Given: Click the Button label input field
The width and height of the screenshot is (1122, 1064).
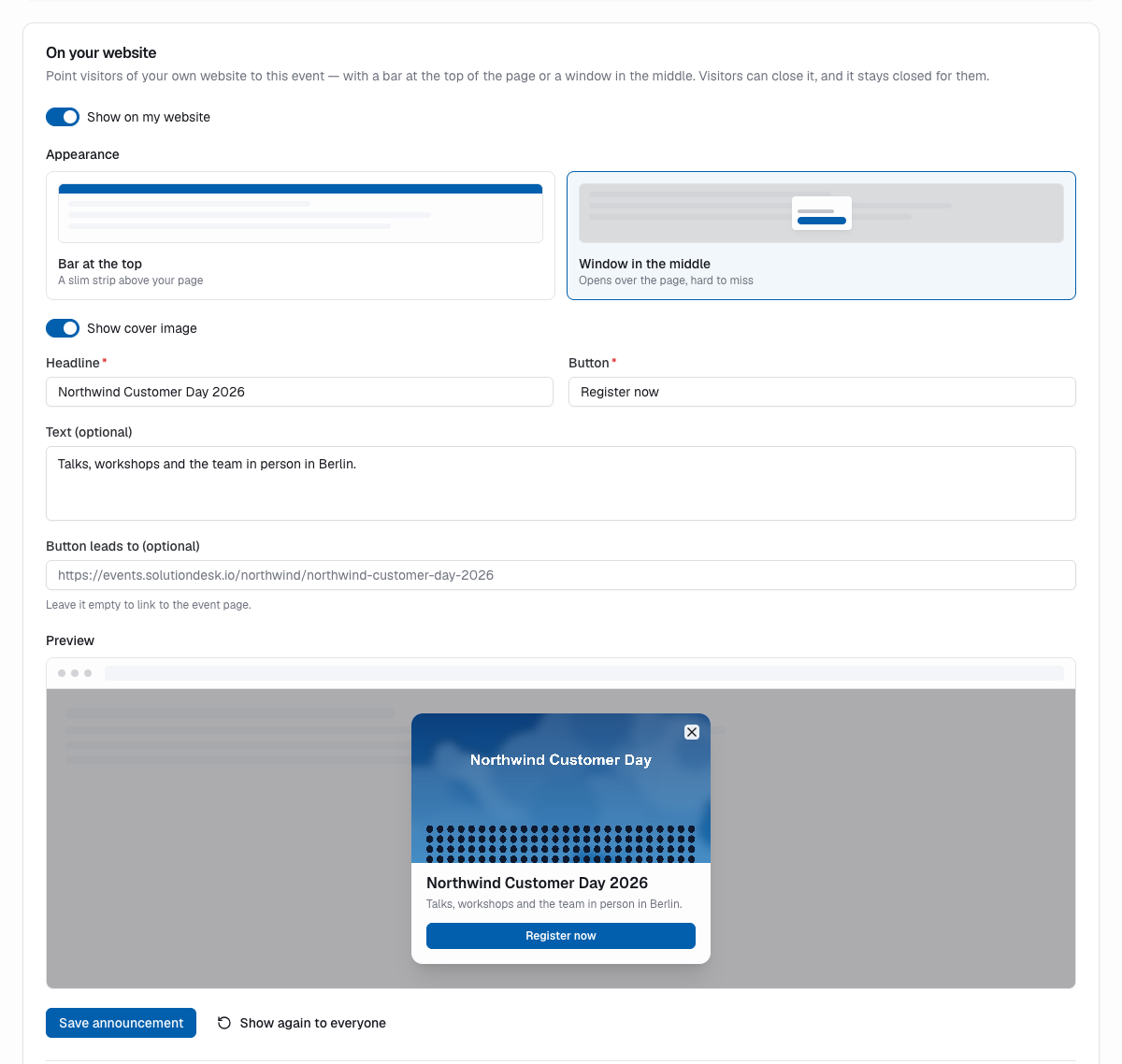Looking at the screenshot, I should point(822,392).
